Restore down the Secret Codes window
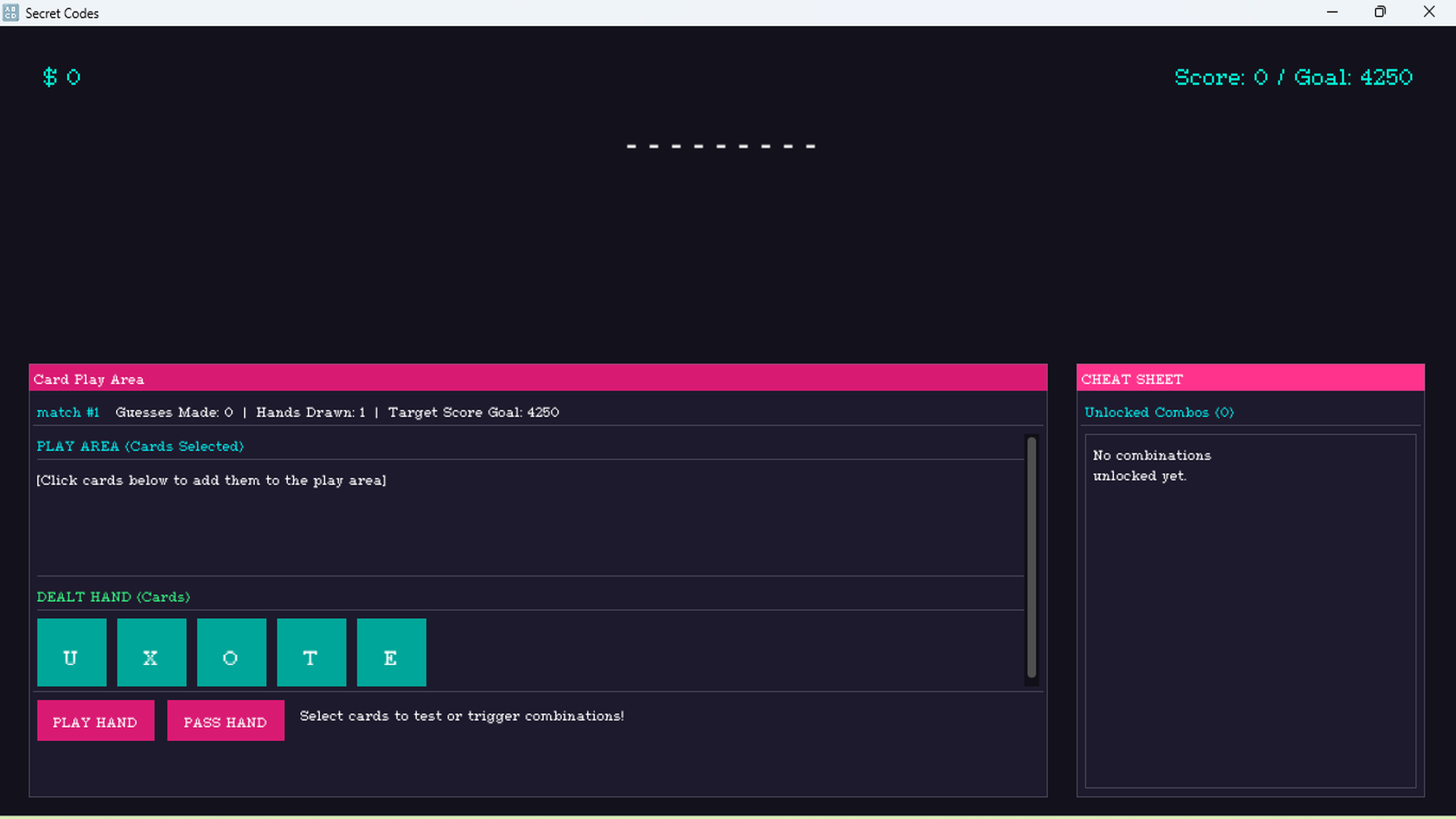1456x819 pixels. (1380, 12)
